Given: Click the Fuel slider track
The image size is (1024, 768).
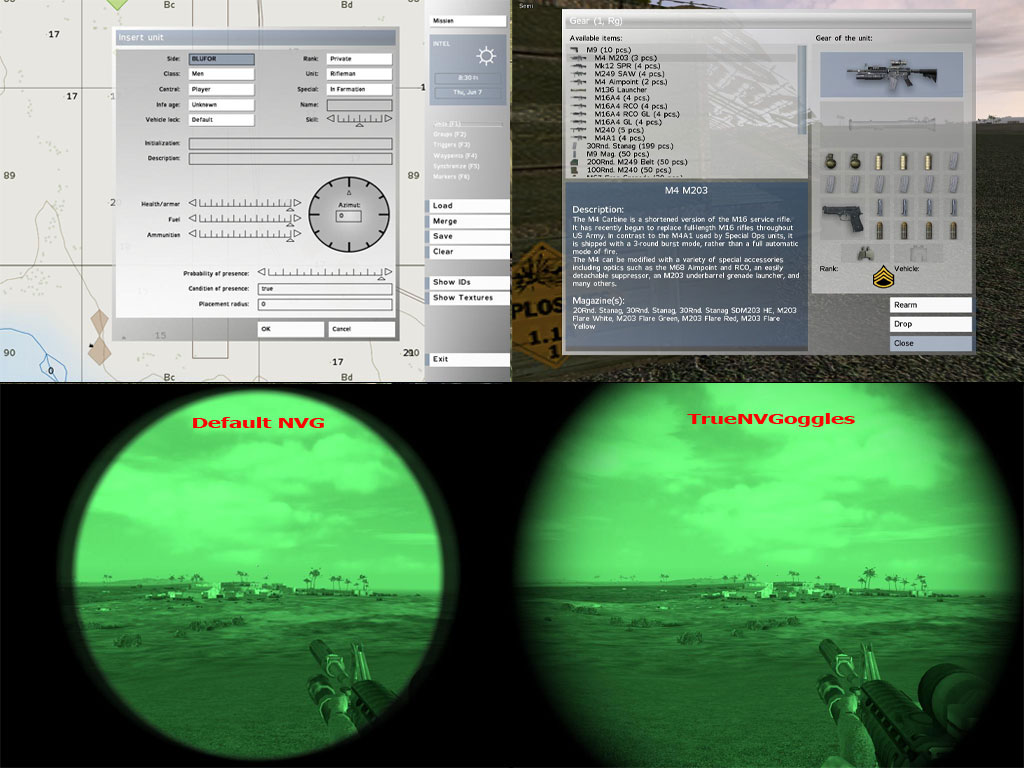Looking at the screenshot, I should (x=245, y=219).
